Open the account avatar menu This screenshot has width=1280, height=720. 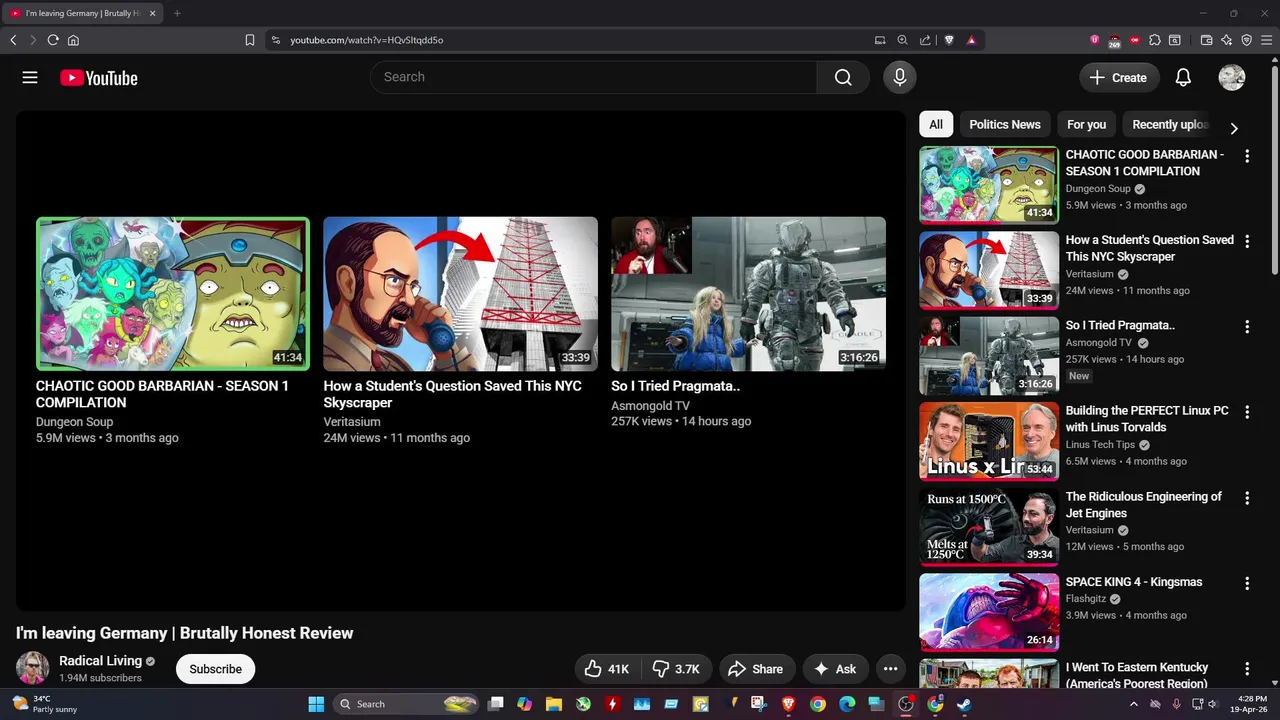pos(1232,77)
